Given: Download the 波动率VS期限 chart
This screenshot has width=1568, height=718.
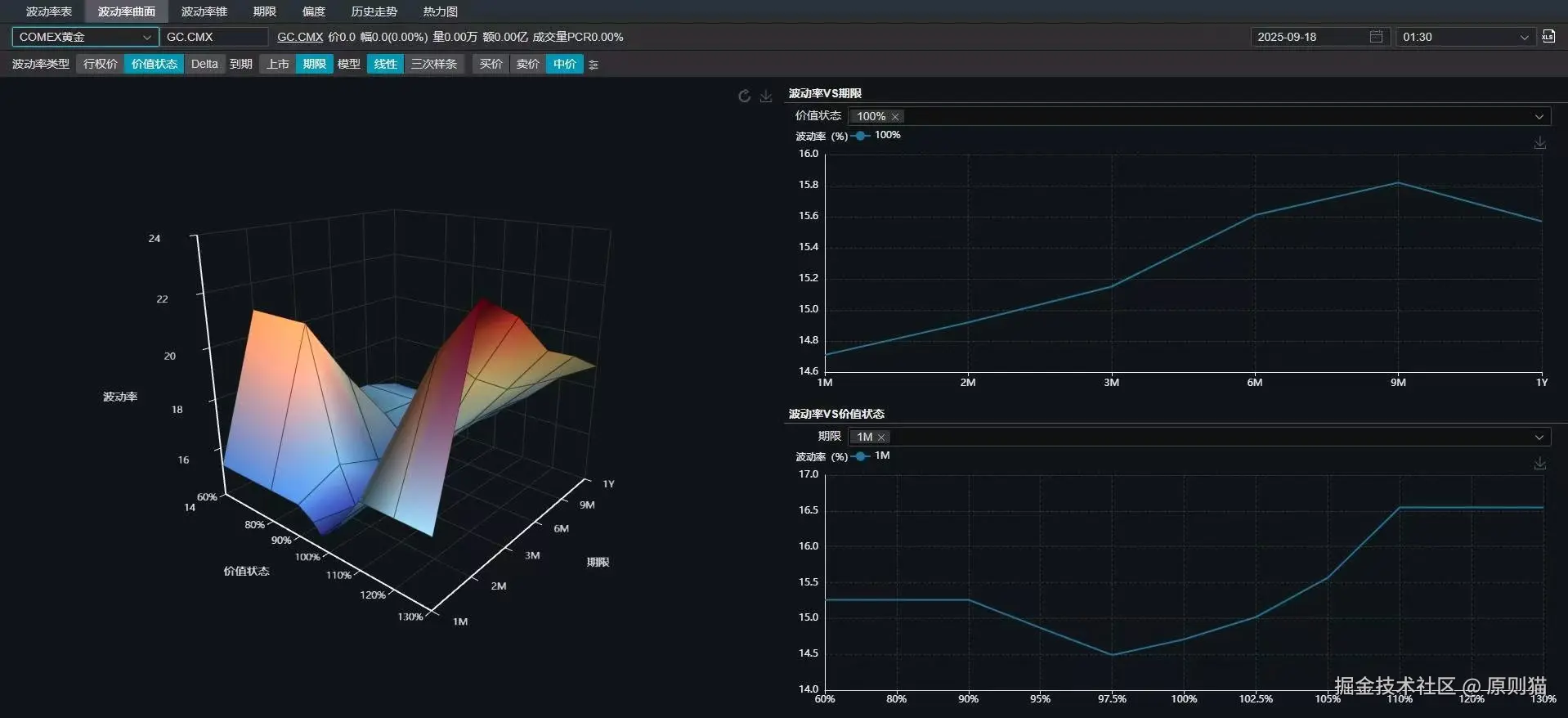Looking at the screenshot, I should pos(1540,142).
